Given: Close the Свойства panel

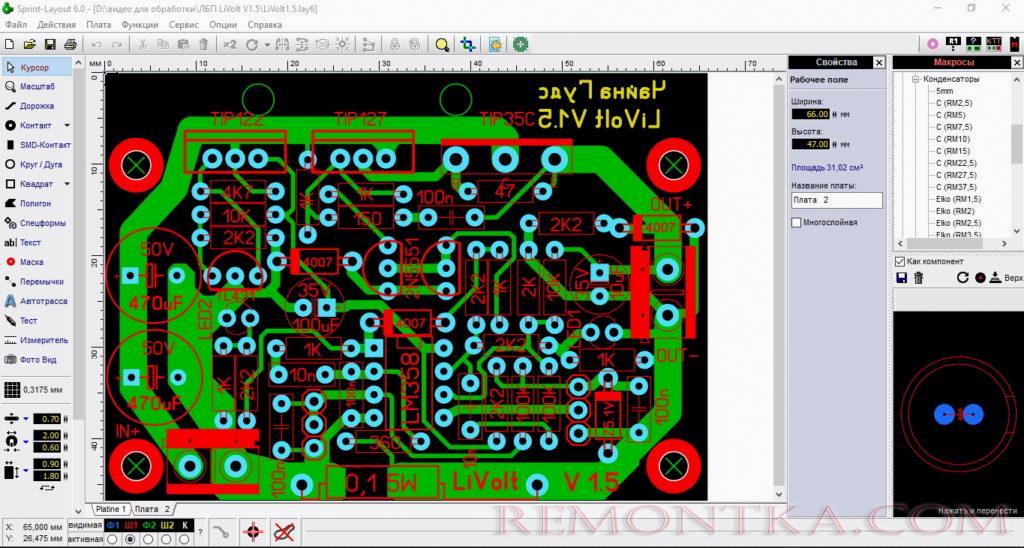Looking at the screenshot, I should point(879,62).
